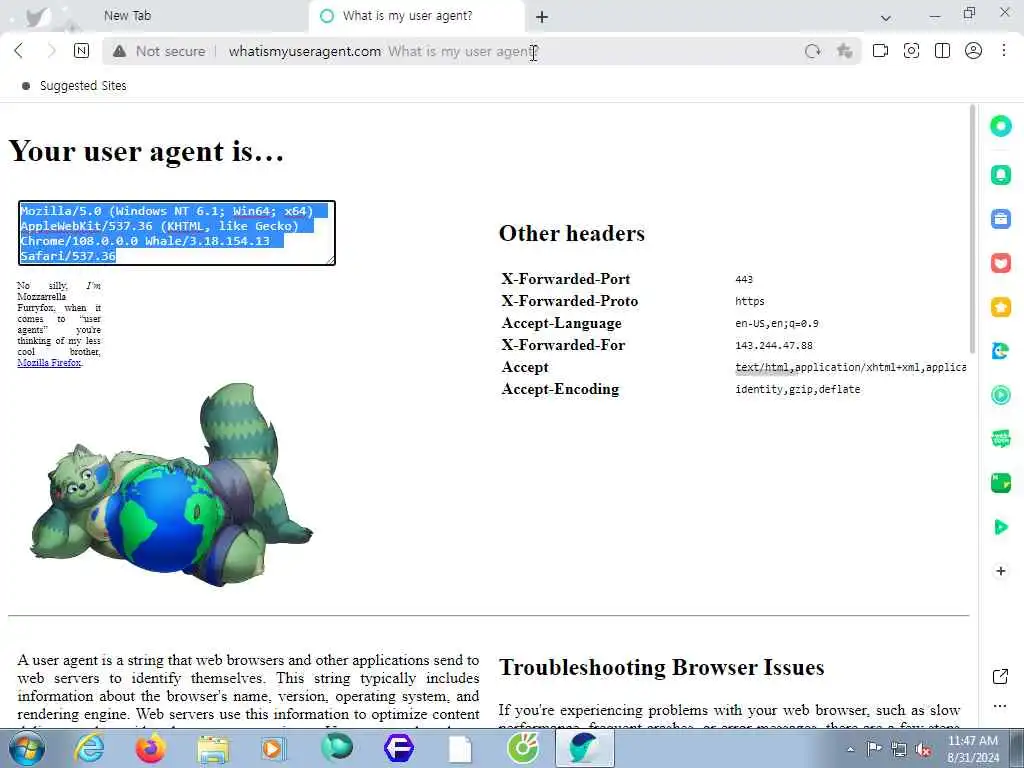Open sidebar more options ellipsis
This screenshot has height=768, width=1024.
click(1000, 706)
